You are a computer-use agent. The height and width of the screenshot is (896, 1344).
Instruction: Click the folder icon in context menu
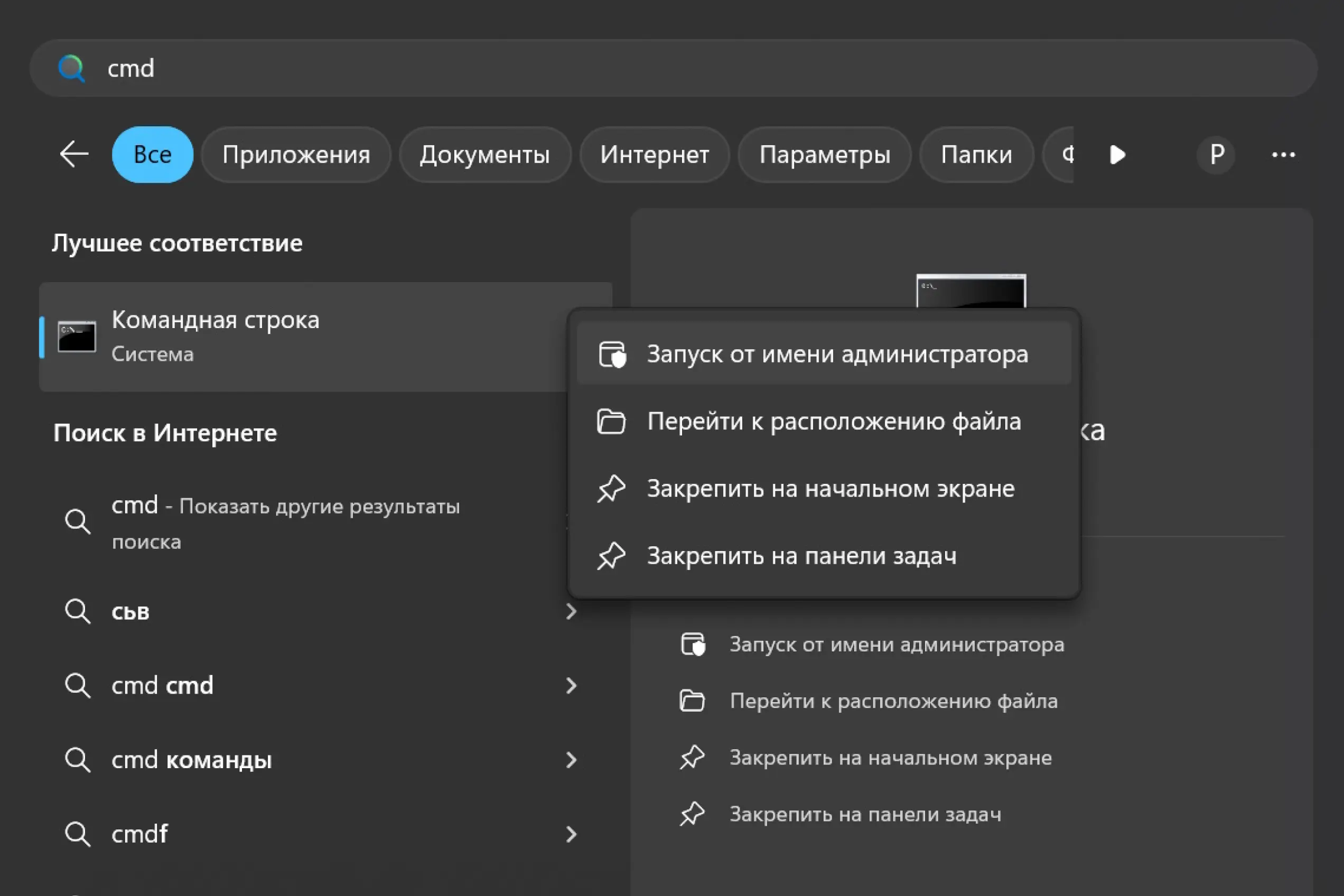611,422
